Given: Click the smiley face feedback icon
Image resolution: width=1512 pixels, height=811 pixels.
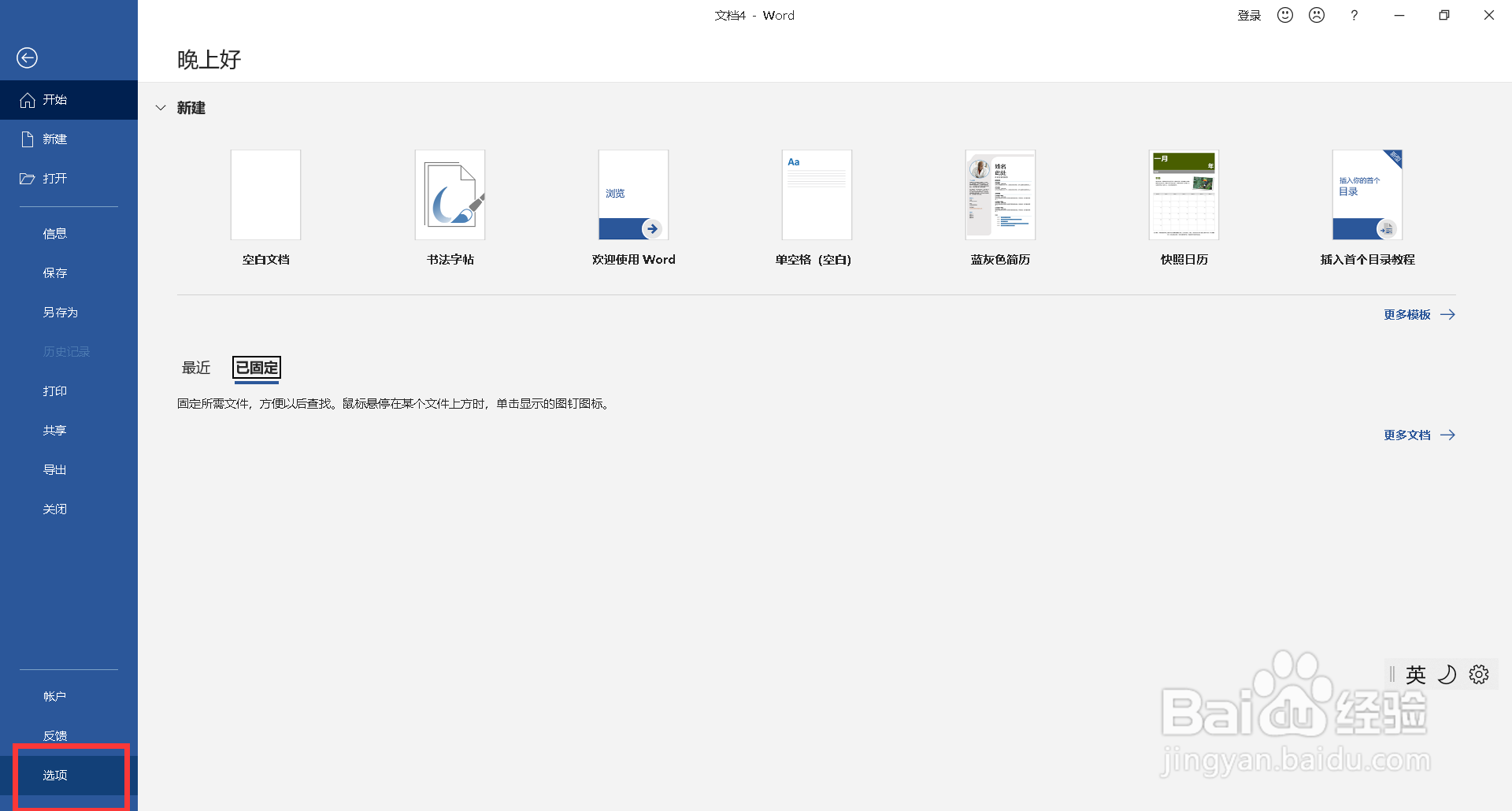Looking at the screenshot, I should tap(1285, 15).
